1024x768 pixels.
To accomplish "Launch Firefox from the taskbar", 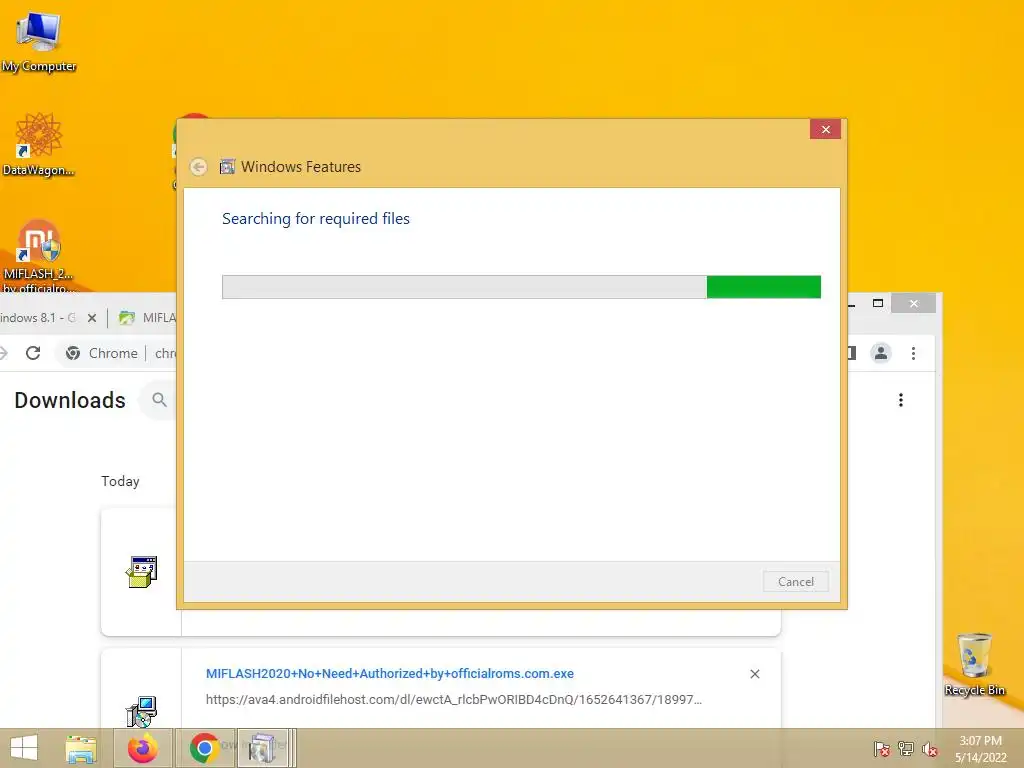I will 142,748.
